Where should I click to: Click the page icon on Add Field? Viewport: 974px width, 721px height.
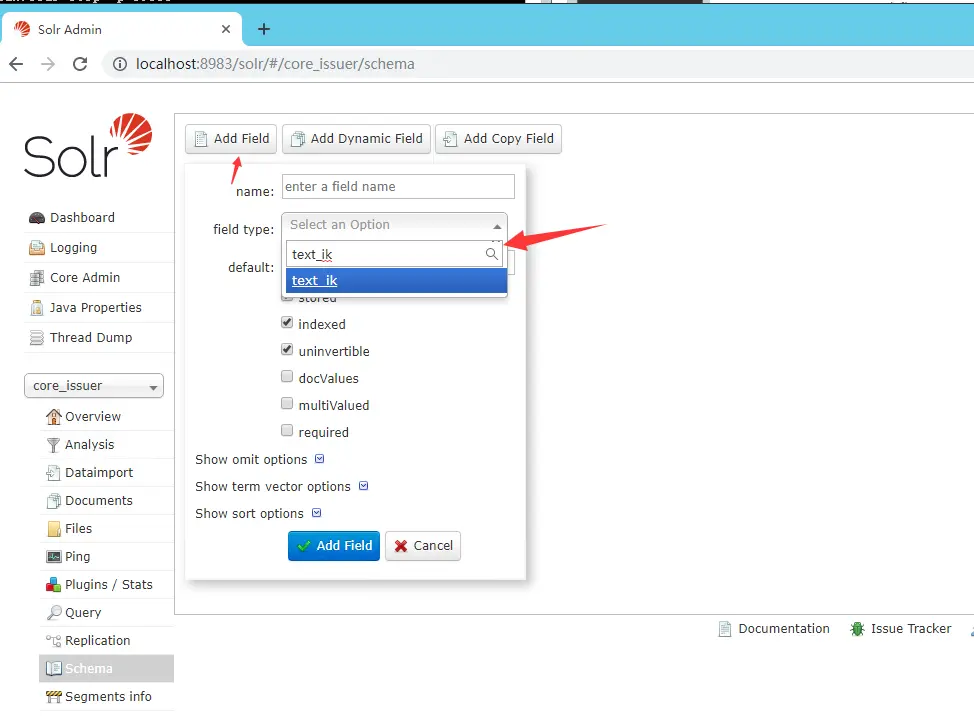(201, 139)
